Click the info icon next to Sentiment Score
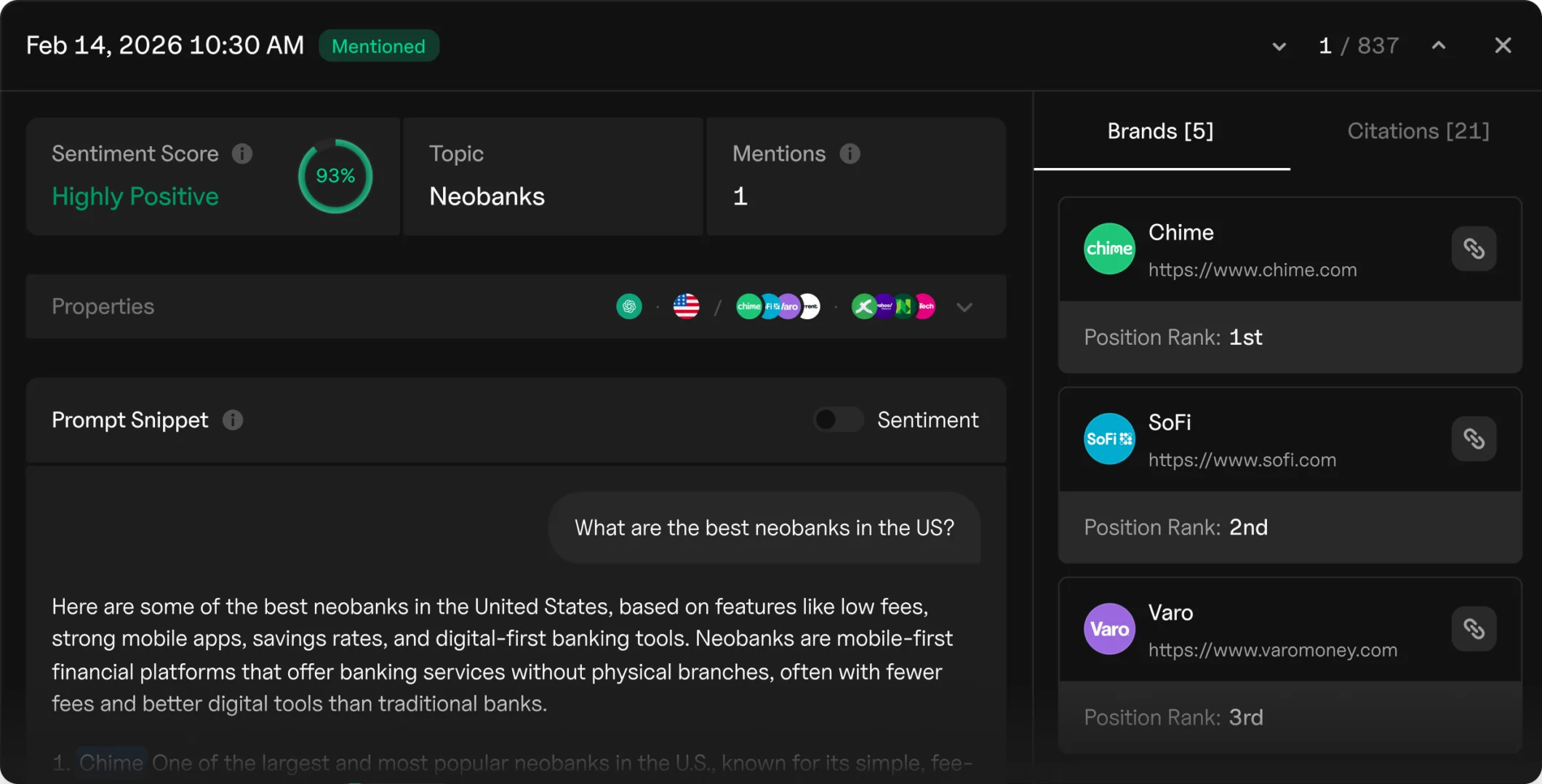The height and width of the screenshot is (784, 1542). coord(242,153)
